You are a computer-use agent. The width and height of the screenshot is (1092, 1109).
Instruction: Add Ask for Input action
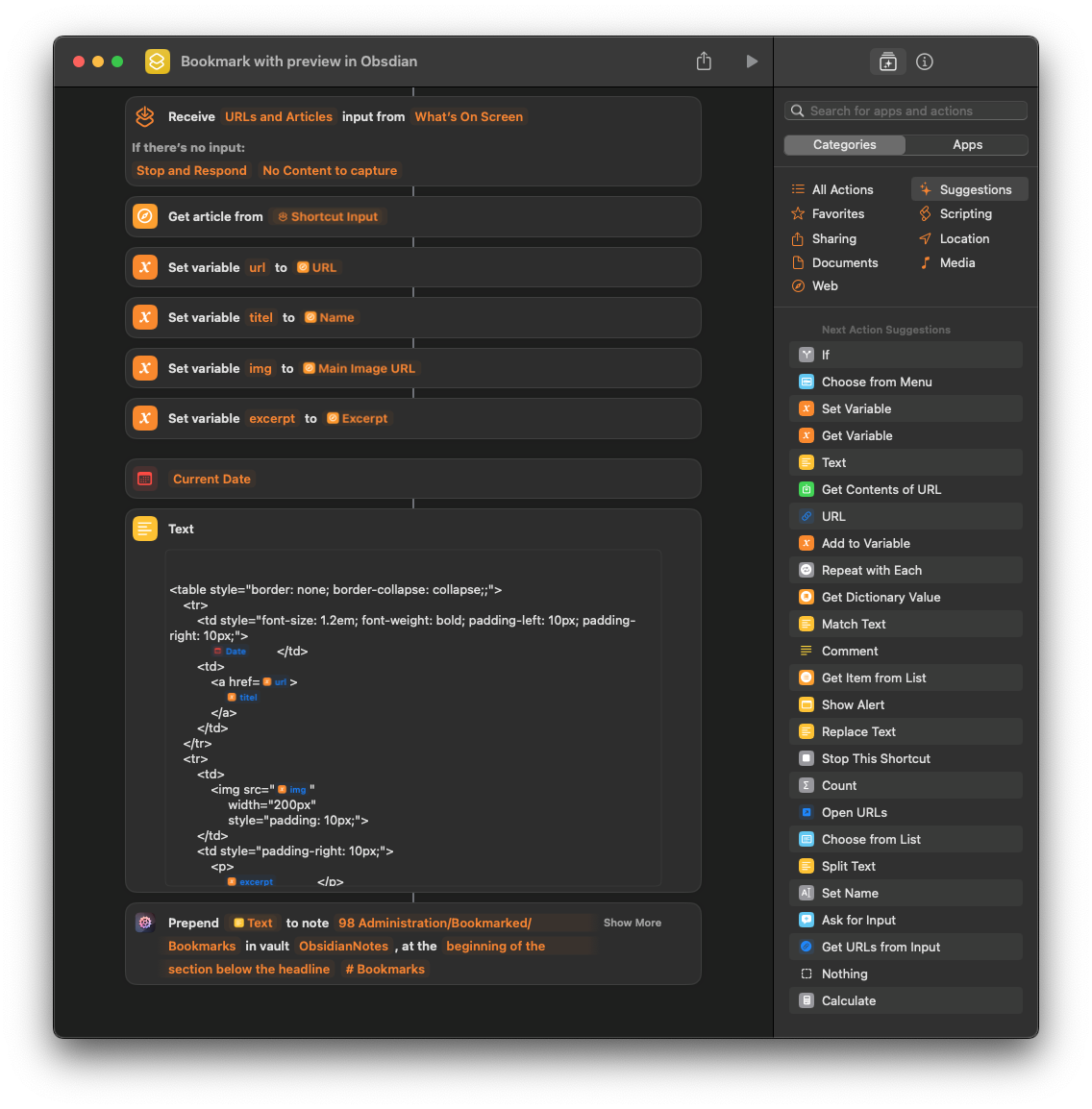point(906,920)
